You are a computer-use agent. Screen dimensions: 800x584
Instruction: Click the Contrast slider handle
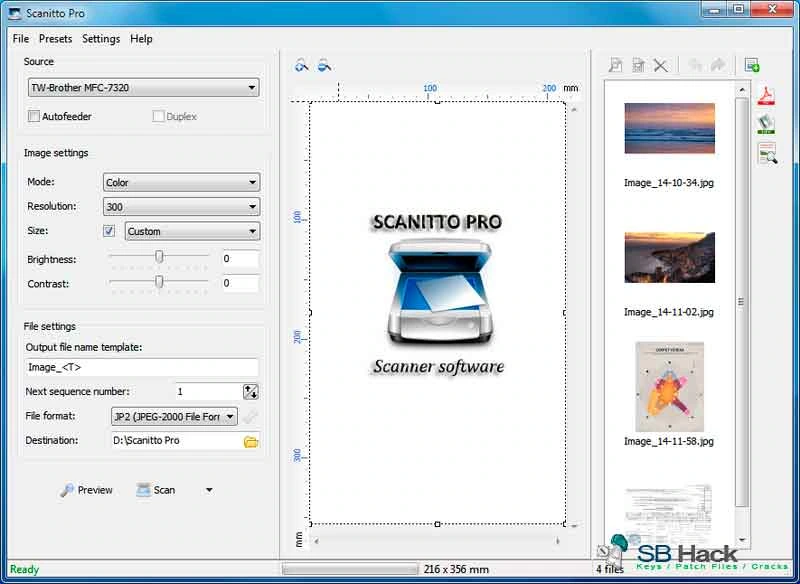coord(159,282)
